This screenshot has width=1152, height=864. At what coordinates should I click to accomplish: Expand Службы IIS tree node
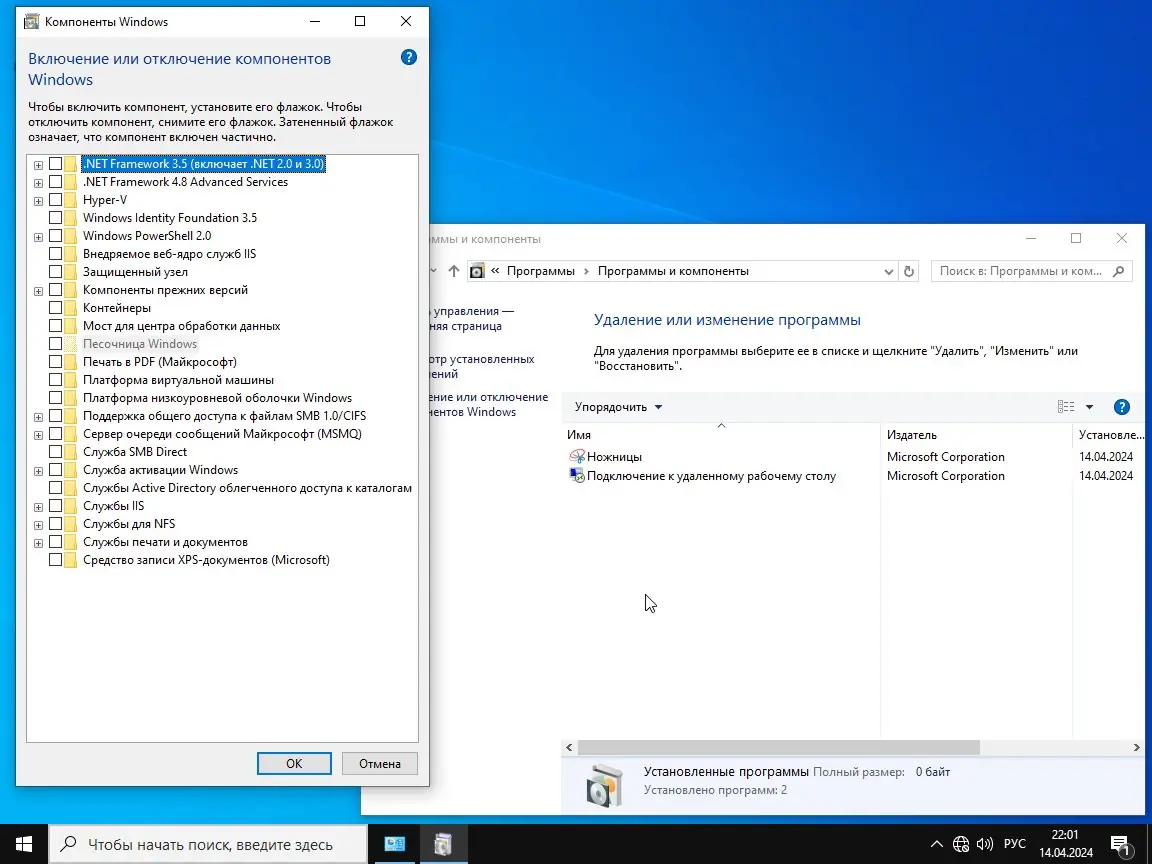point(38,507)
